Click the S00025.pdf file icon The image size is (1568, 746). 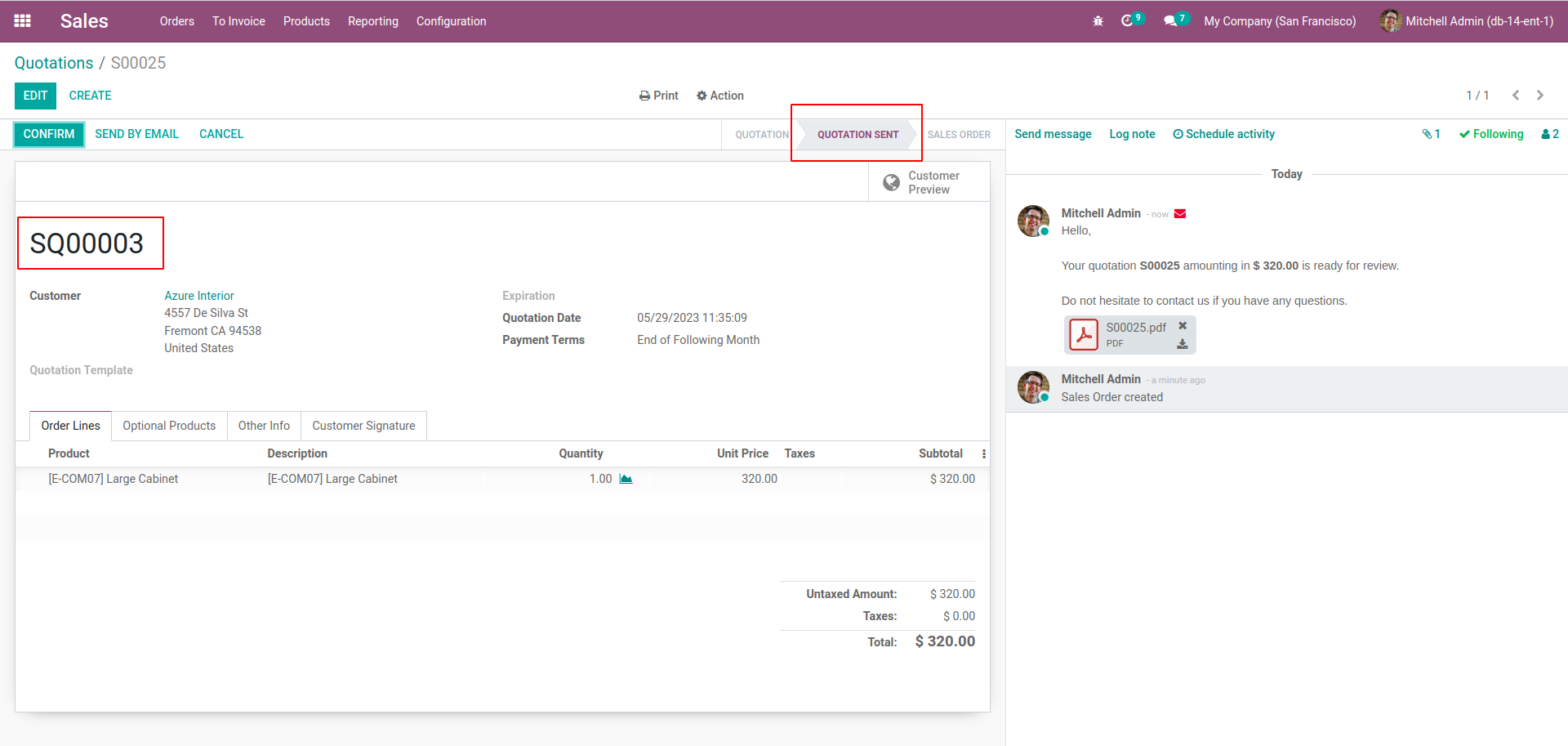tap(1084, 335)
